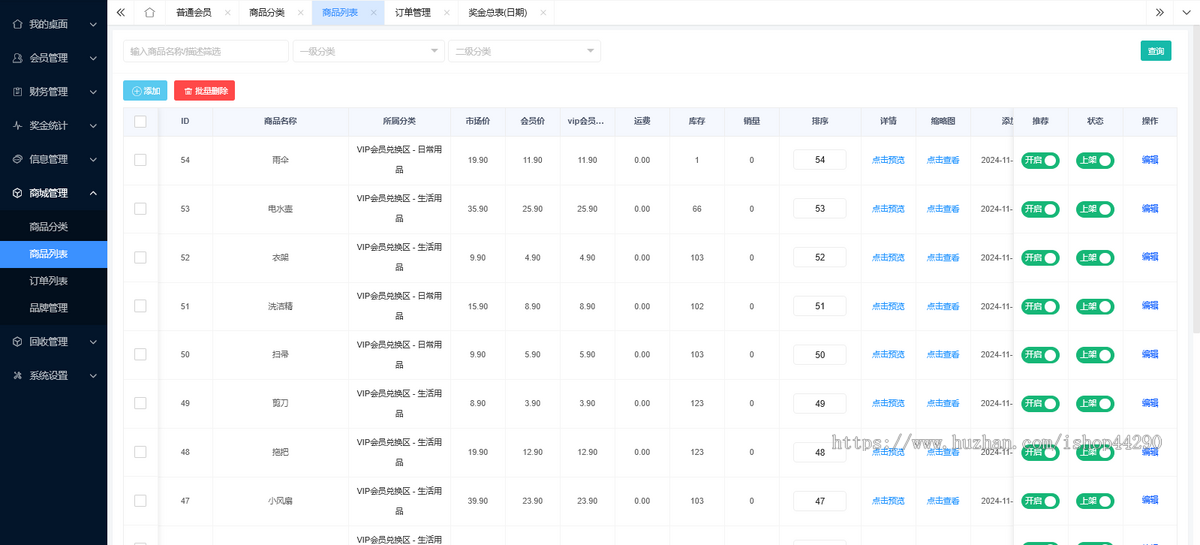
Task: Click the 市场价 column header
Action: [478, 121]
